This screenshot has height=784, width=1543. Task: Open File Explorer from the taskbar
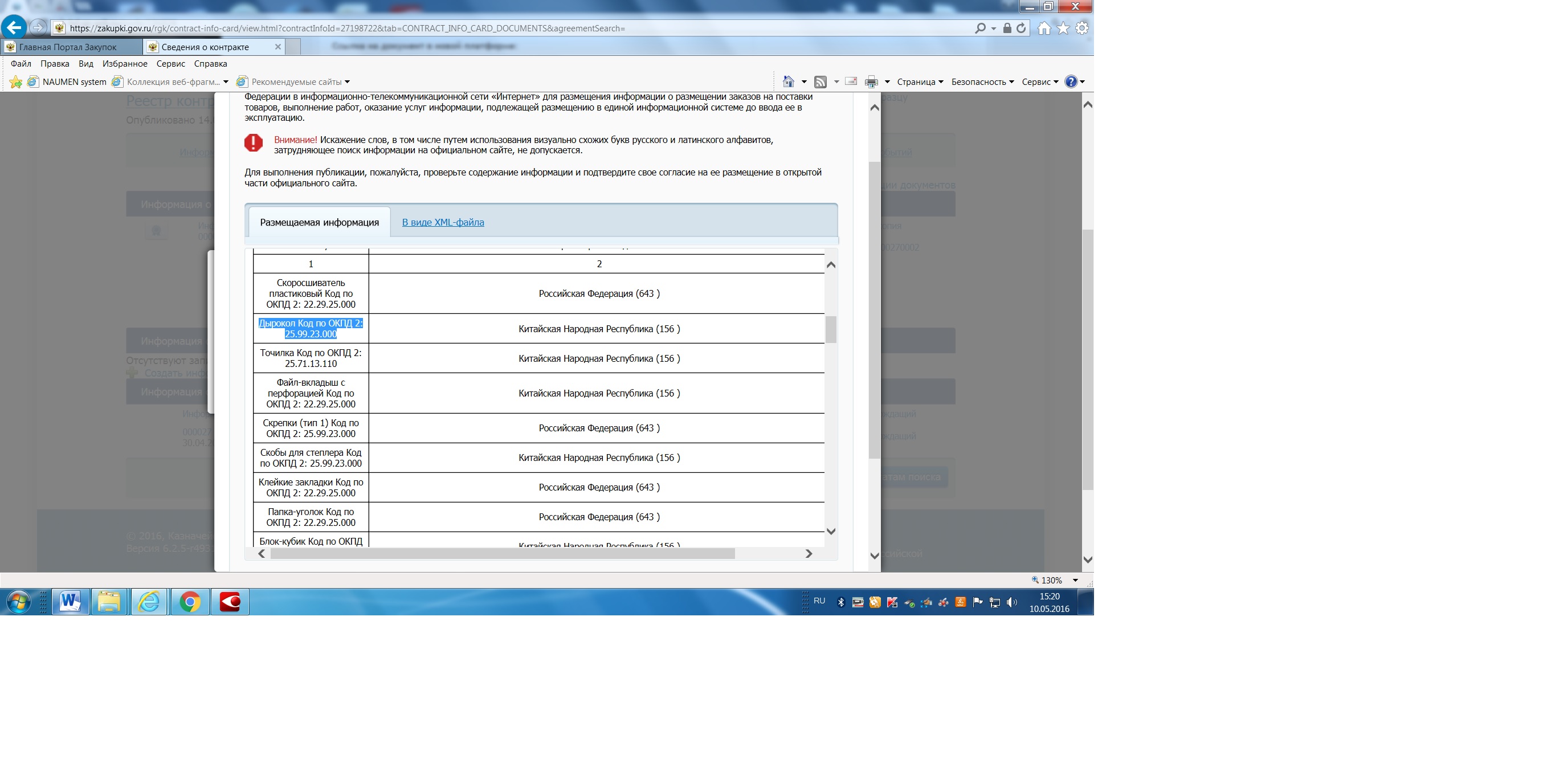coord(109,601)
